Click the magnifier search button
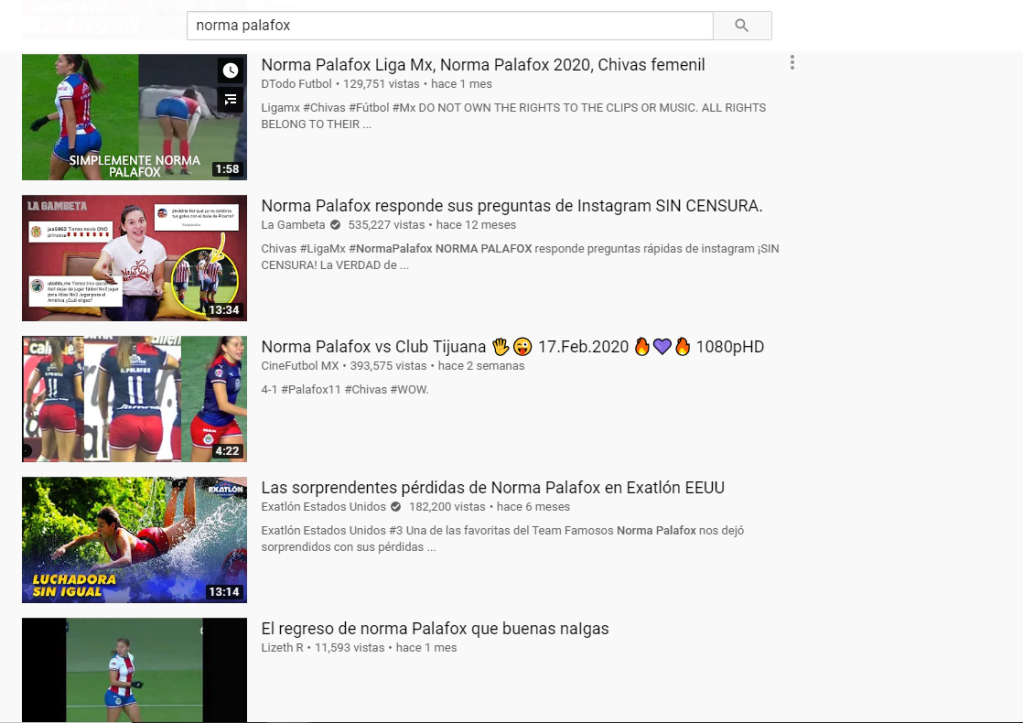The image size is (1023, 723). [x=741, y=25]
